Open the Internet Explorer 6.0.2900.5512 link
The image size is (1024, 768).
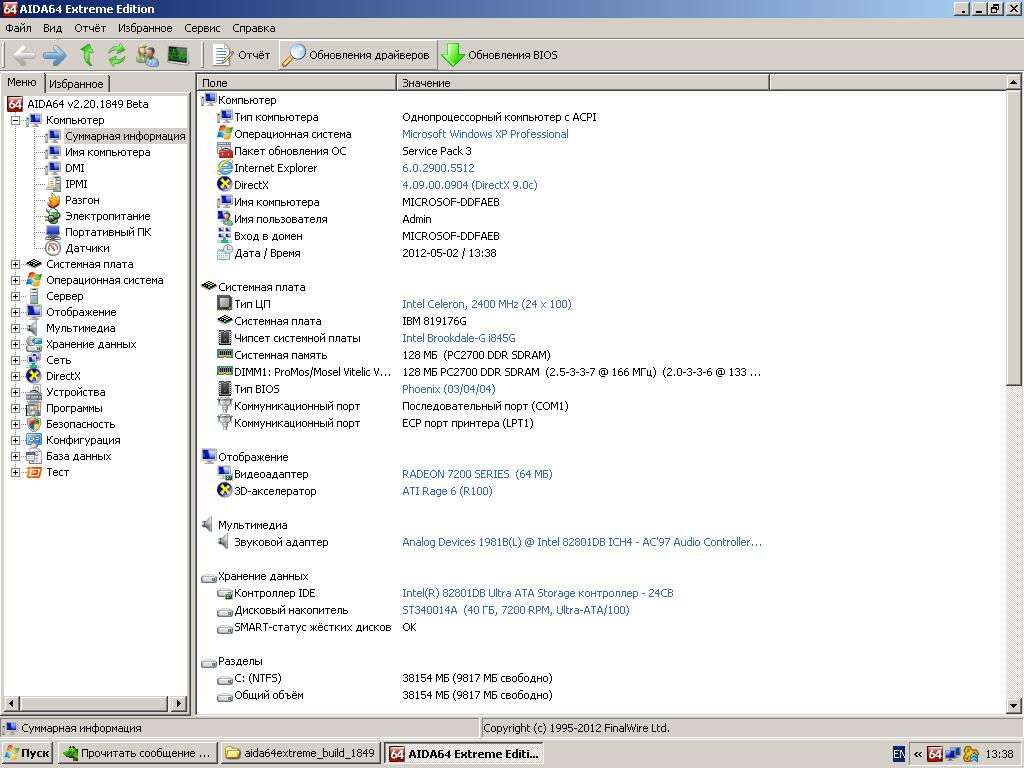point(438,168)
